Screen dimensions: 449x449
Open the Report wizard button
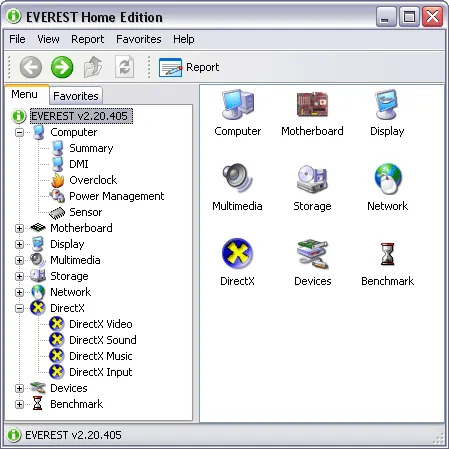tap(189, 67)
